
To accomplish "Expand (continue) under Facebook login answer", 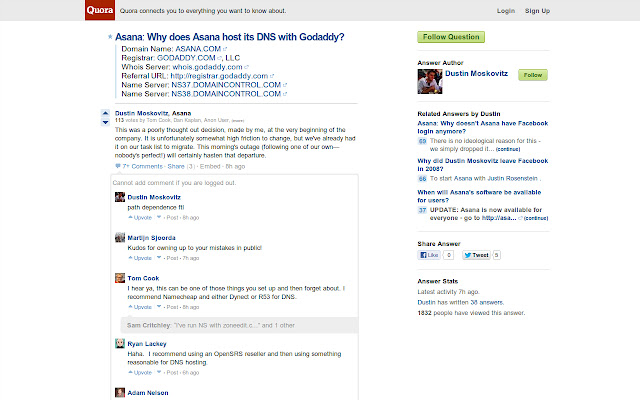I will click(508, 149).
